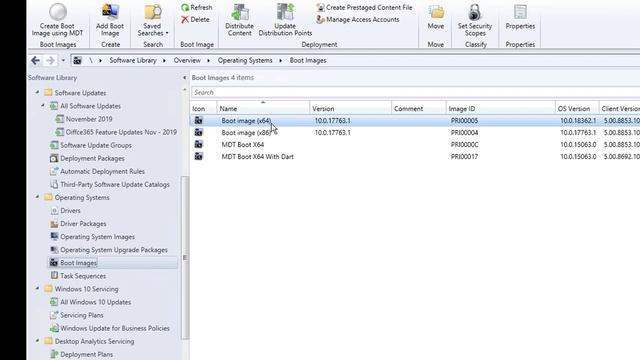Collapse the Operating Systems folder

tap(37, 197)
